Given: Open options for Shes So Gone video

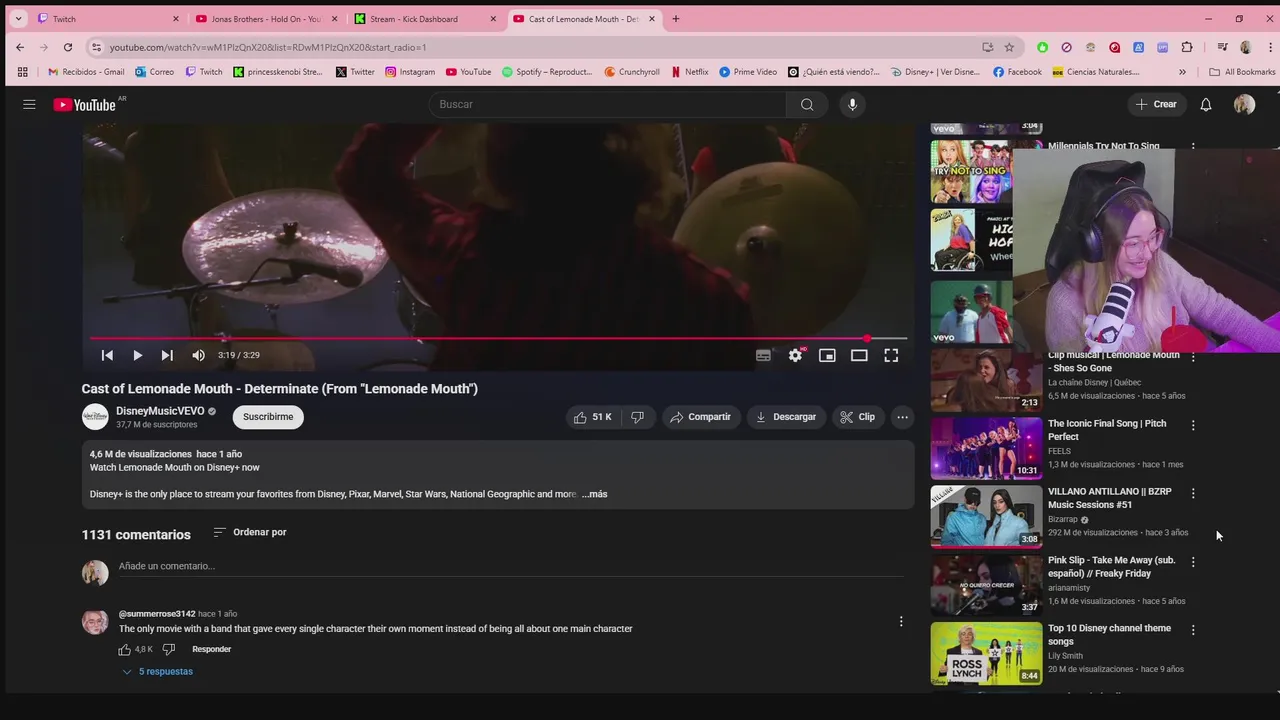Looking at the screenshot, I should (x=1193, y=357).
